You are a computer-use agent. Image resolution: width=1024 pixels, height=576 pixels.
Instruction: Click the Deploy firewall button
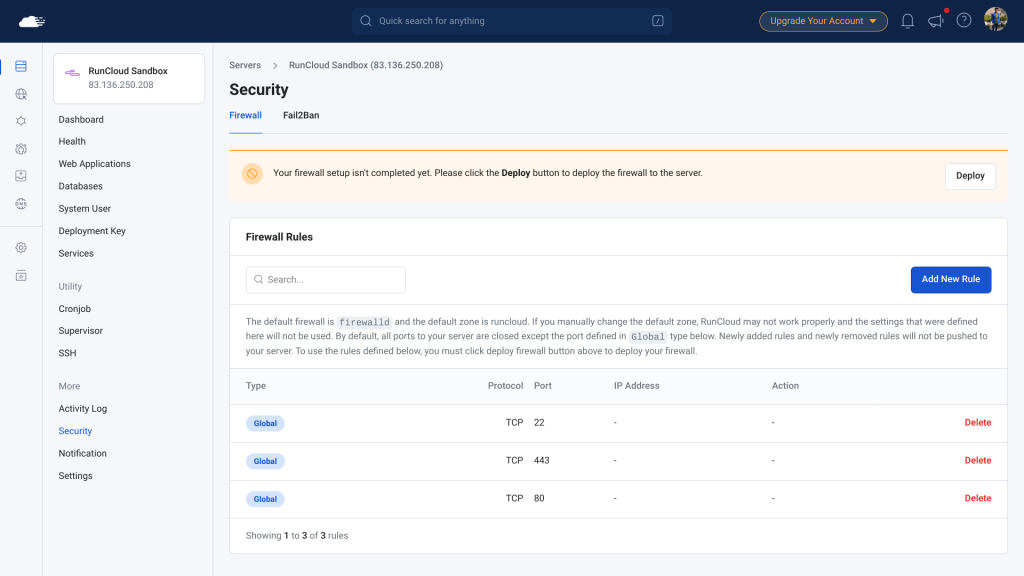click(x=970, y=176)
